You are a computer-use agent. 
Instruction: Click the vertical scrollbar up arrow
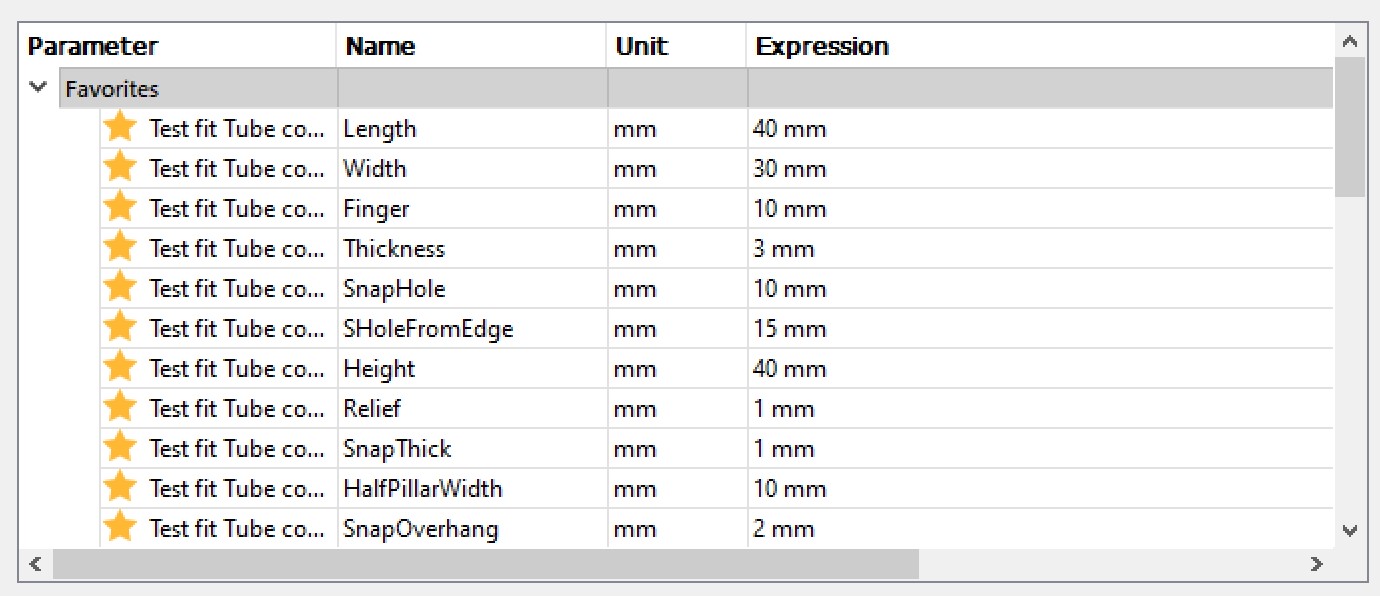[x=1350, y=42]
